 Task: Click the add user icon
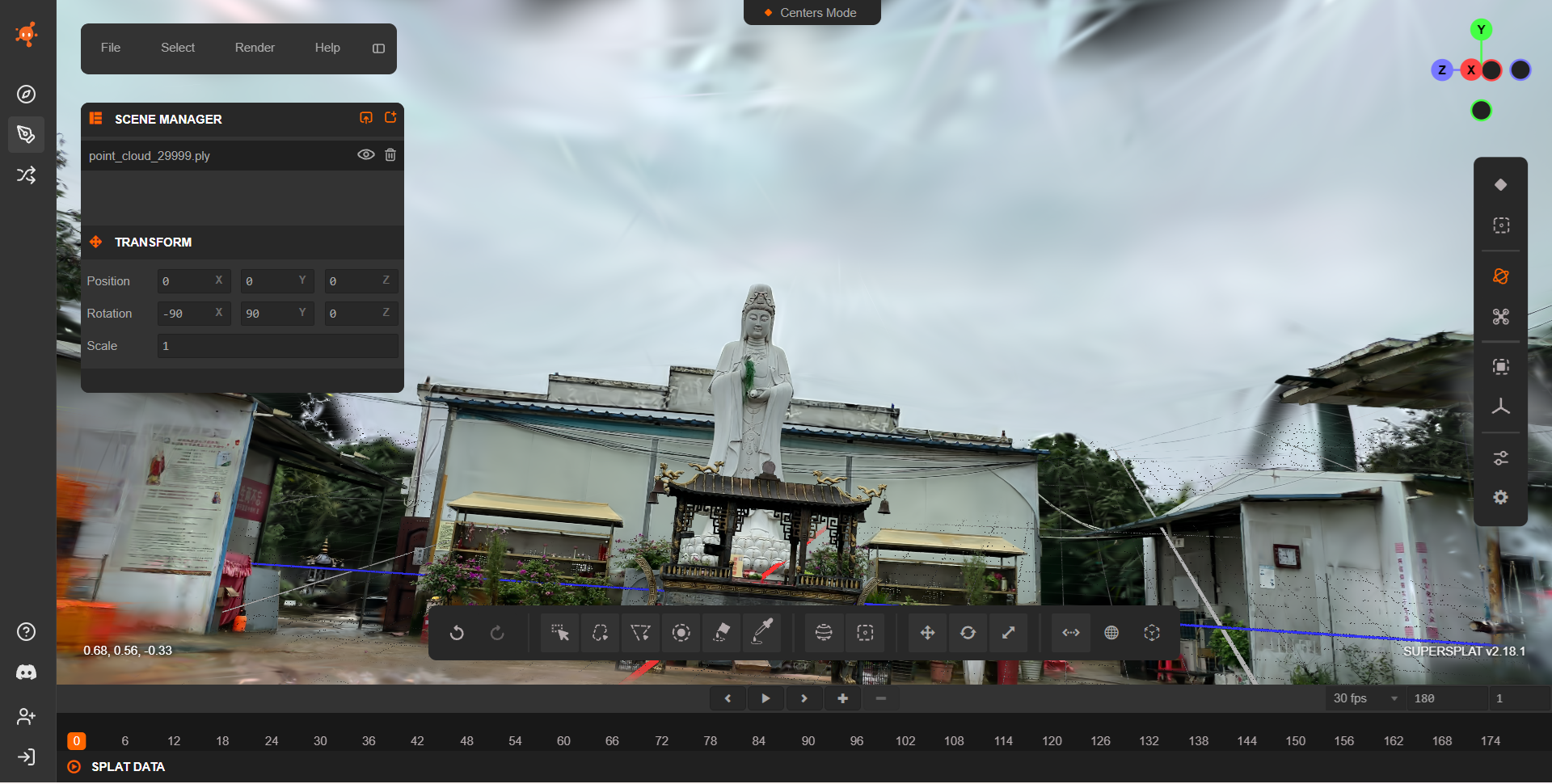click(x=27, y=716)
